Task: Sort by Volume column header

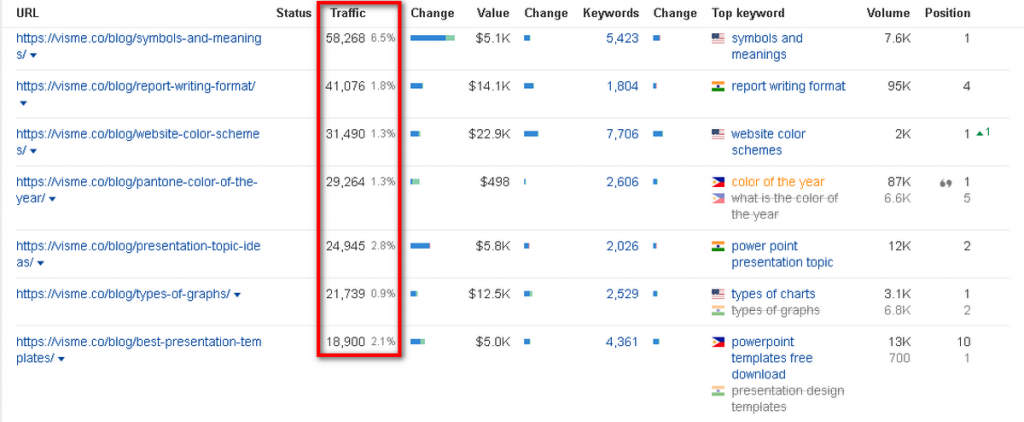Action: point(887,13)
